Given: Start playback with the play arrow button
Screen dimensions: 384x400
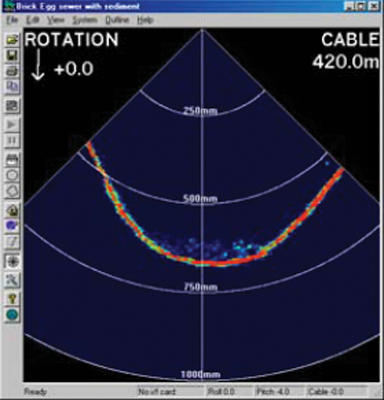Looking at the screenshot, I should 13,125.
